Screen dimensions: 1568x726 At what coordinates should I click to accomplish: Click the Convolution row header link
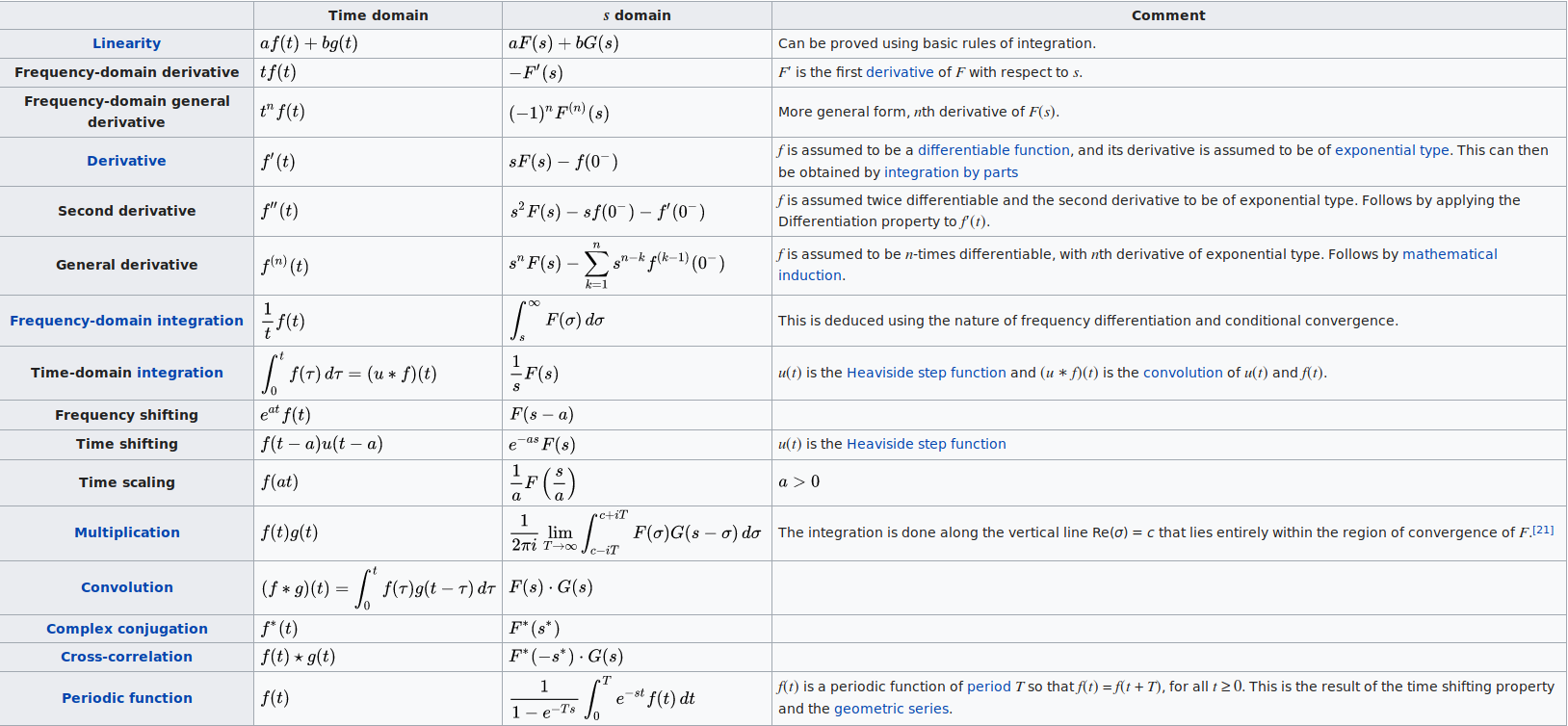pos(127,587)
